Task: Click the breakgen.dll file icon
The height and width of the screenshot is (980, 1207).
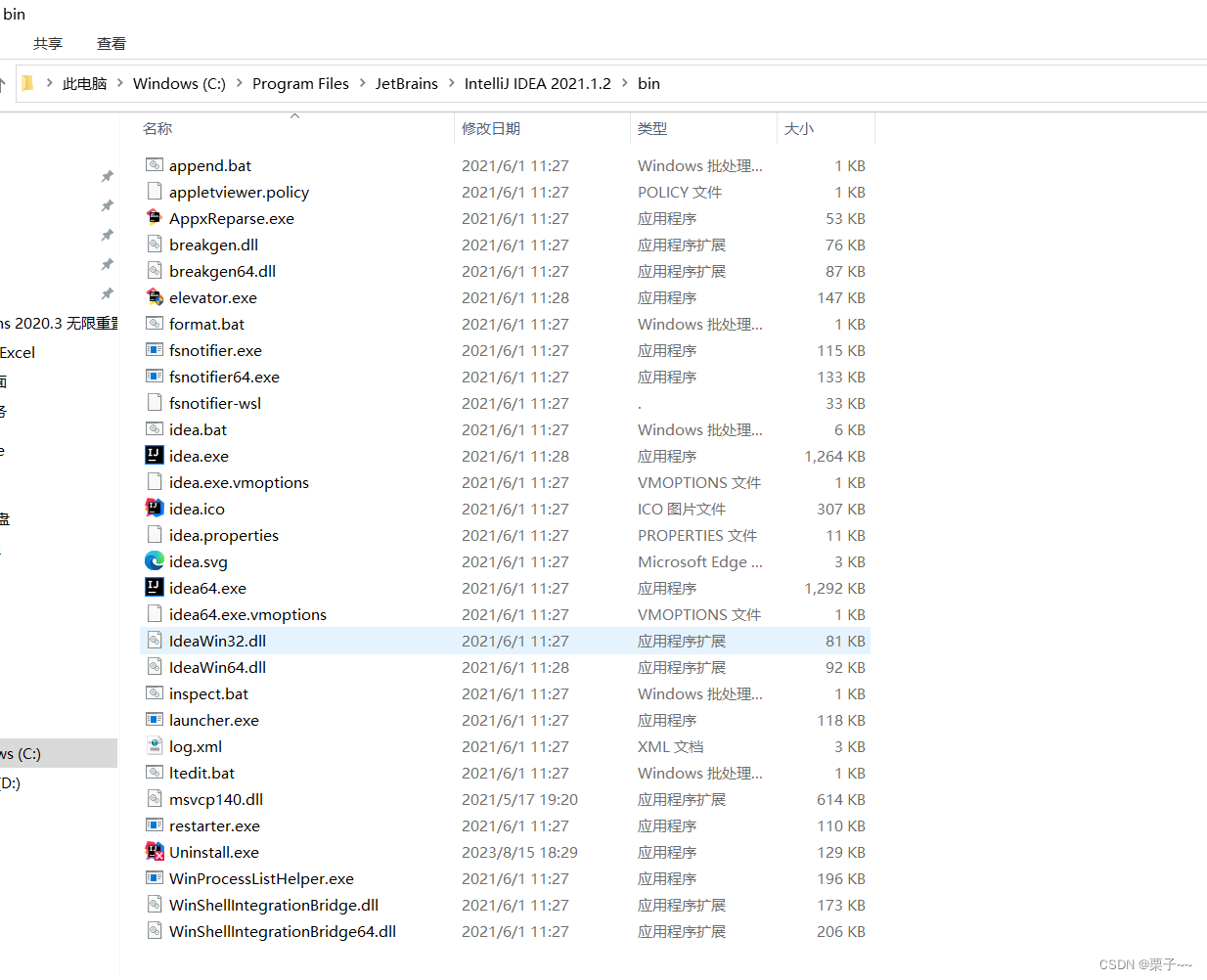Action: (x=155, y=245)
